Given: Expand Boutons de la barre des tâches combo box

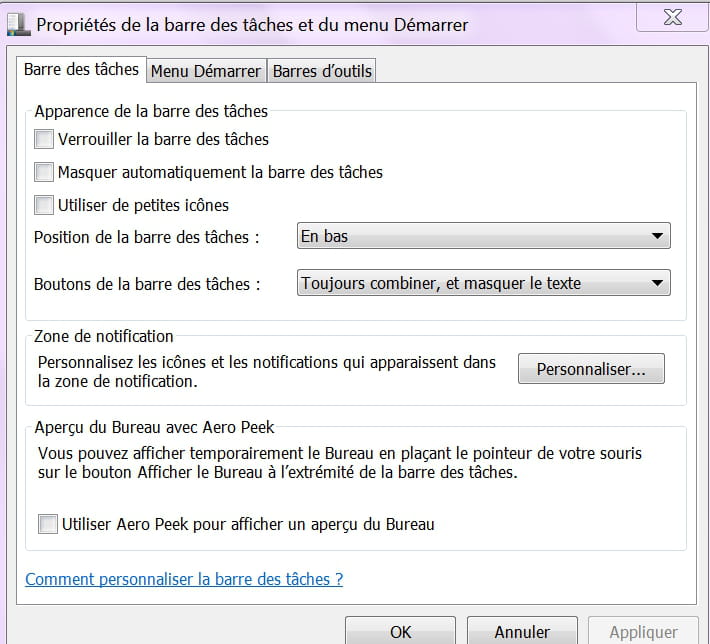Looking at the screenshot, I should [x=484, y=283].
